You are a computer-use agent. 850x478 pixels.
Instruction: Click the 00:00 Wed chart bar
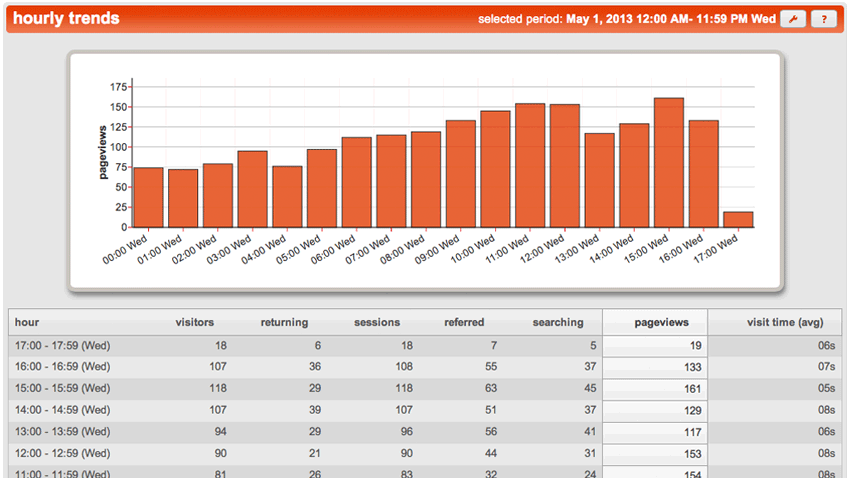pos(148,198)
